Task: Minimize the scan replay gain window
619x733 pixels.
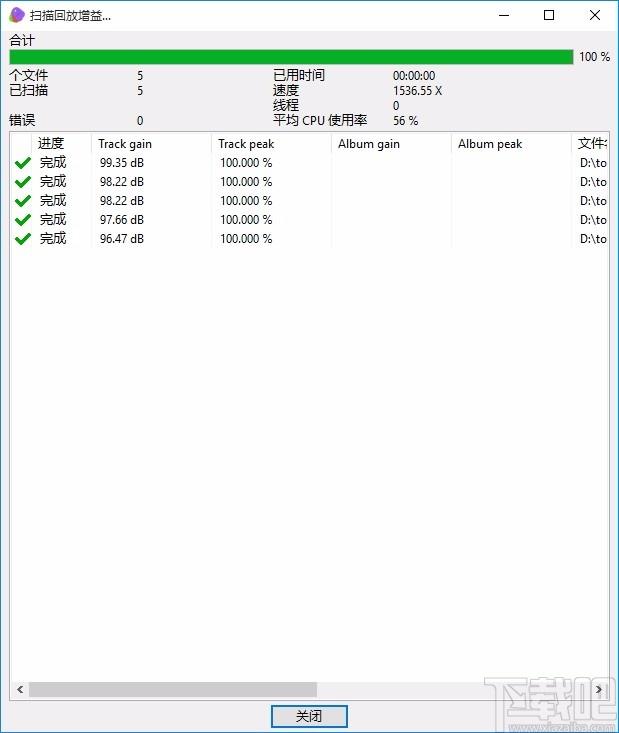Action: click(503, 15)
